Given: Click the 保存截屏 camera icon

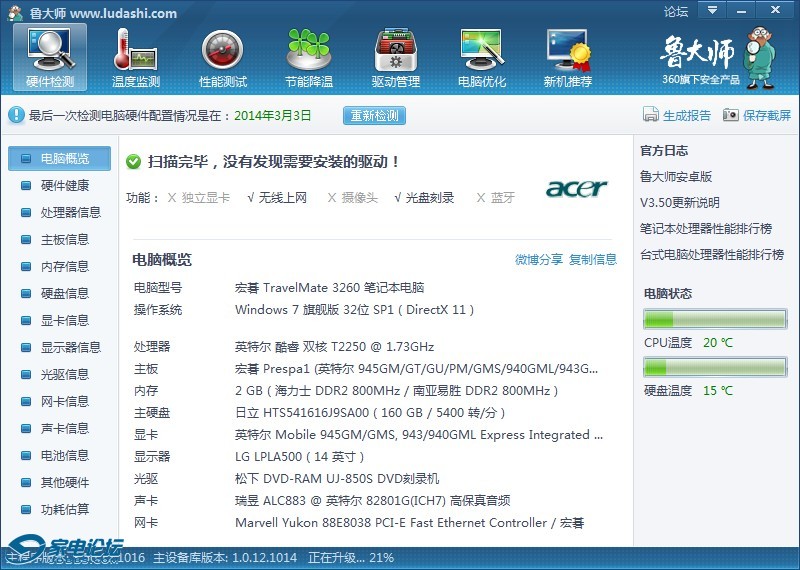Looking at the screenshot, I should point(731,115).
